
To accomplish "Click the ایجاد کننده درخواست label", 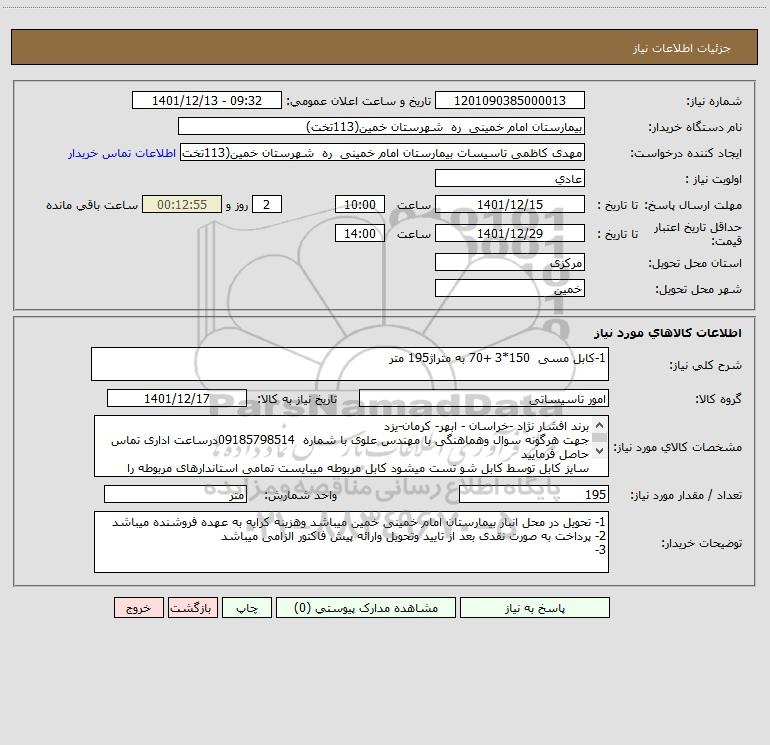I will point(686,154).
